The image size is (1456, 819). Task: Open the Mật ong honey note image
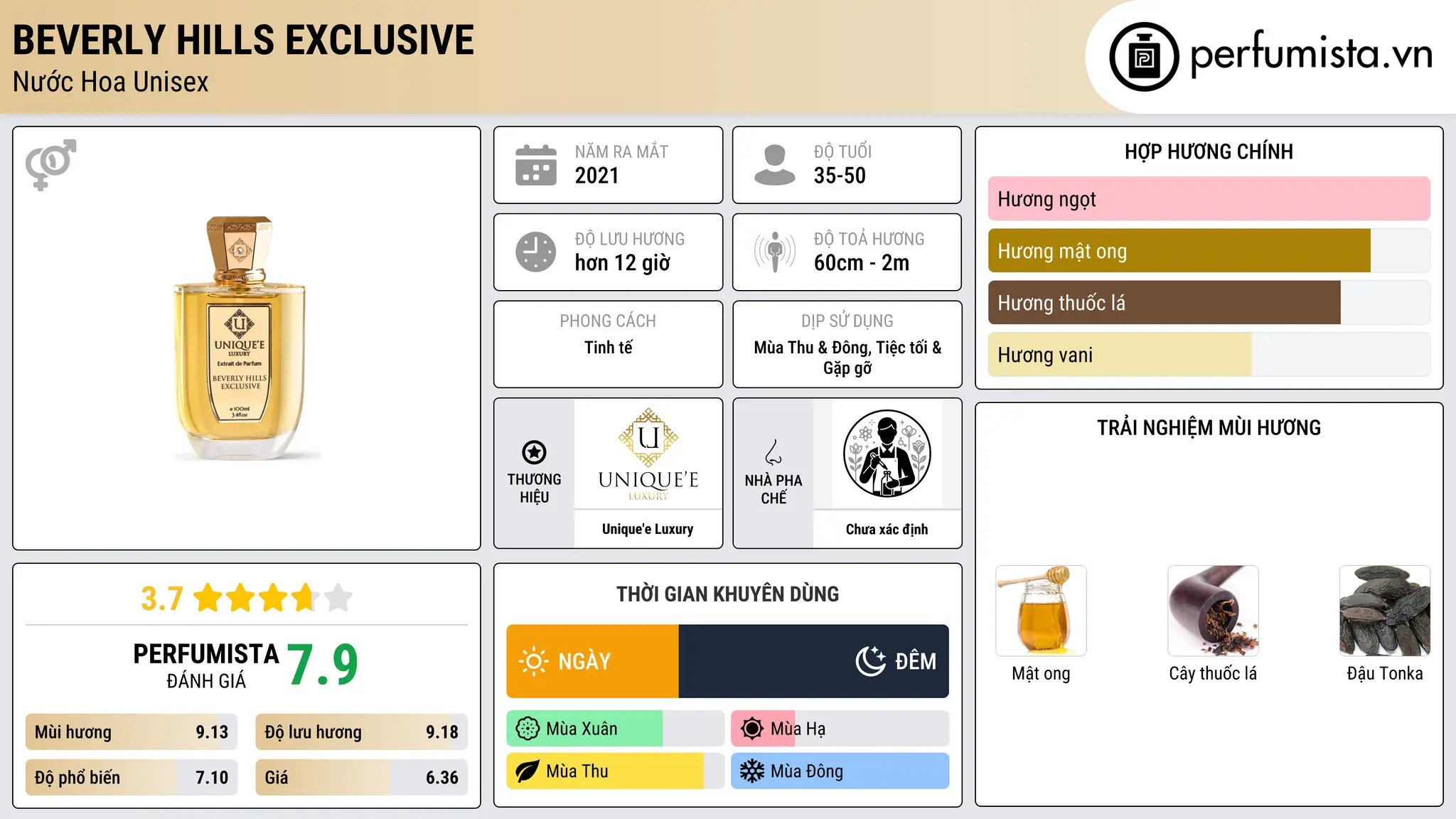[x=1041, y=611]
